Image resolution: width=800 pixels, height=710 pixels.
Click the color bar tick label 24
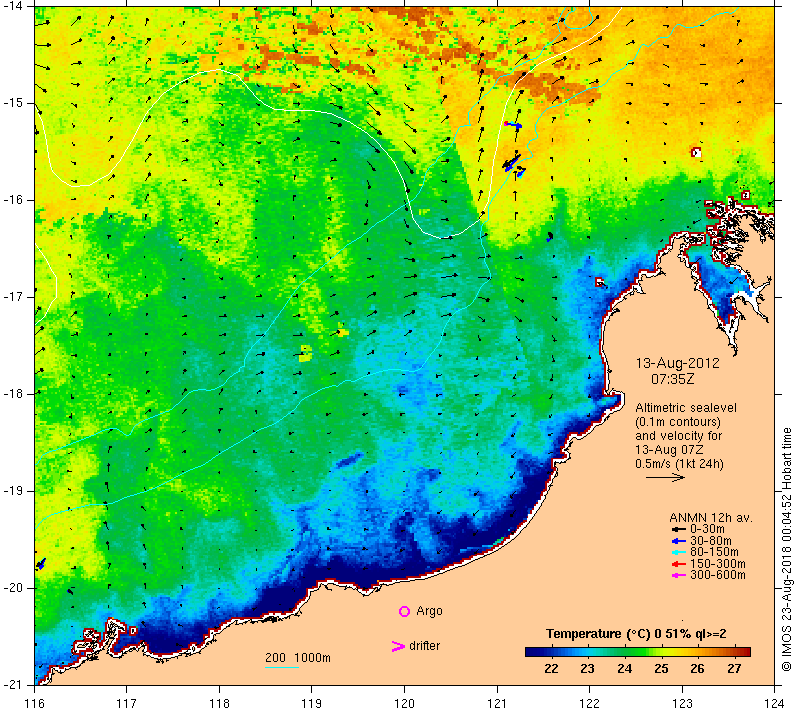624,669
